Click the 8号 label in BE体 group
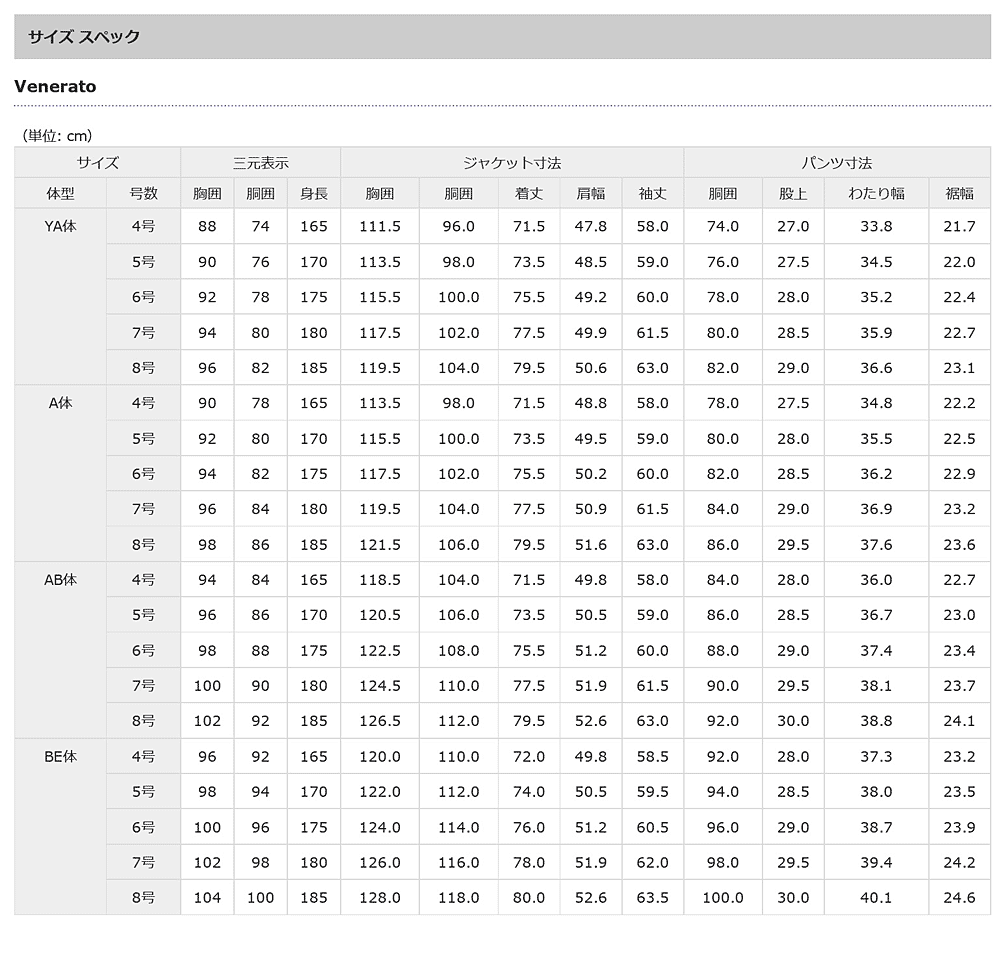 [x=144, y=898]
